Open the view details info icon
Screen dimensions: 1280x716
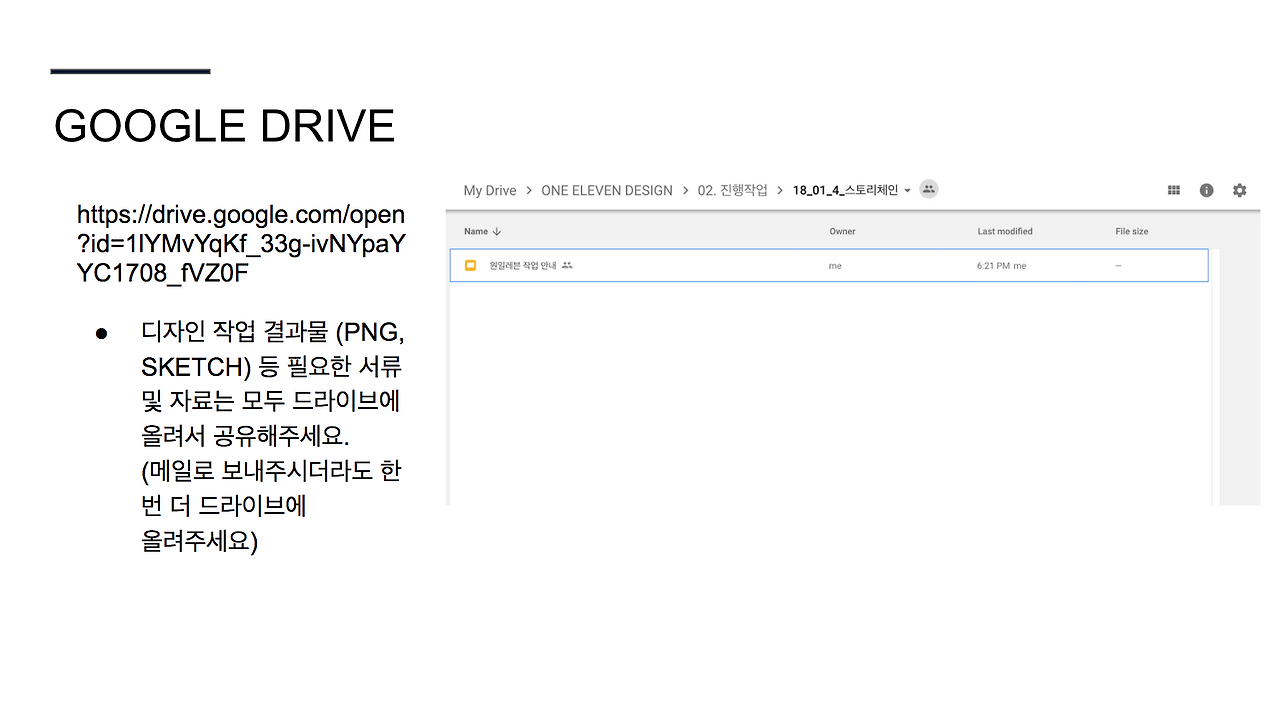coord(1207,190)
